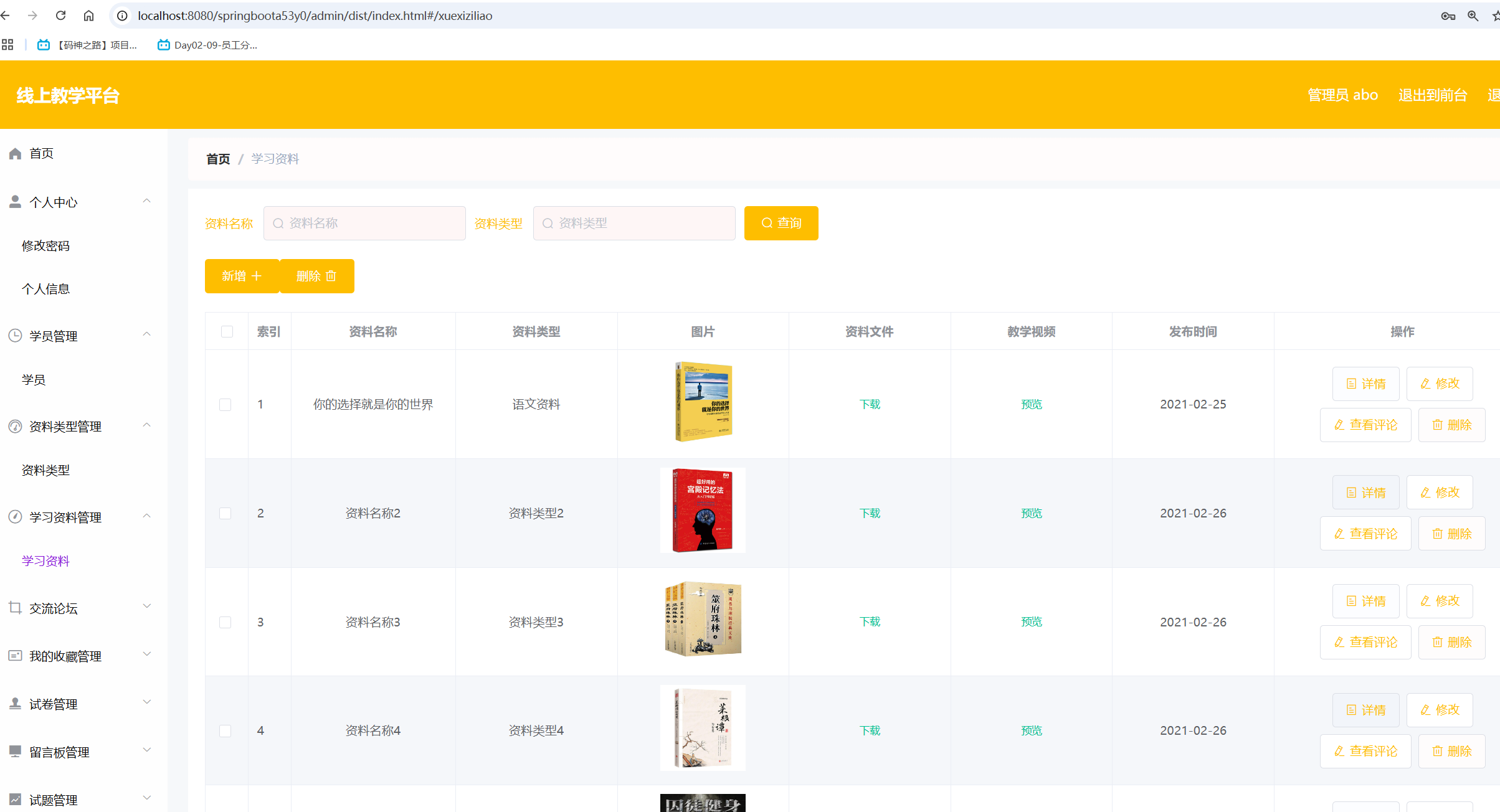The width and height of the screenshot is (1500, 812).
Task: Click 删除 for 资料名称4
Action: (1451, 751)
